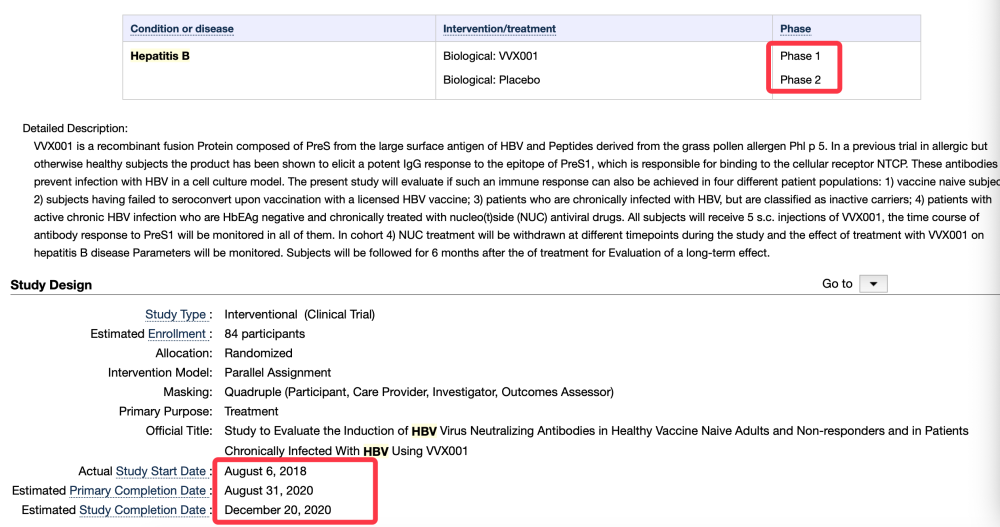Open the Go to dropdown arrow

coord(873,284)
